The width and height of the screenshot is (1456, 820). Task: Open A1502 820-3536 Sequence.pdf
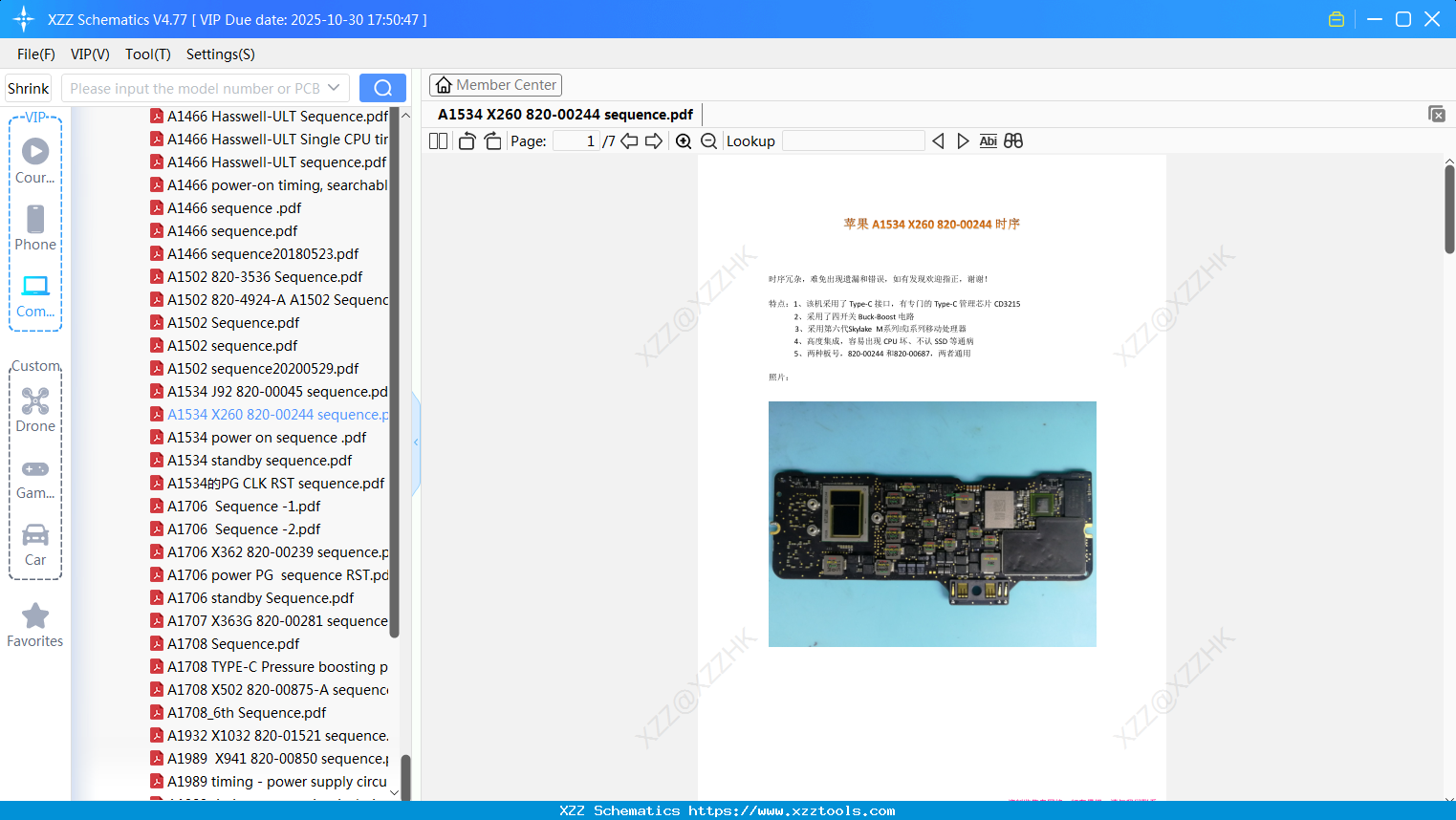click(x=265, y=277)
